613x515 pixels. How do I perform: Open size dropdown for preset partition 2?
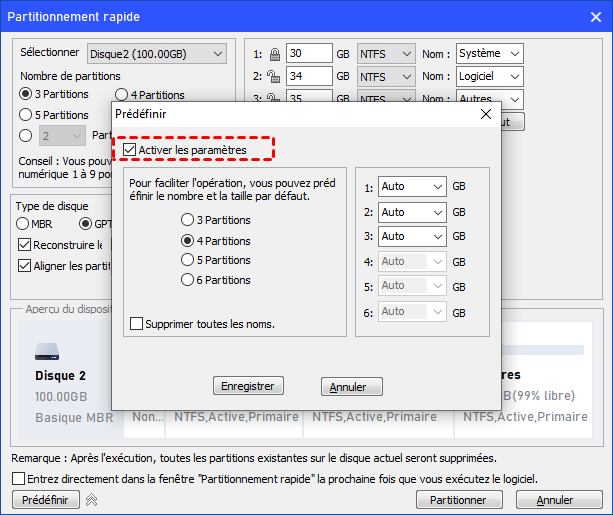click(x=412, y=212)
